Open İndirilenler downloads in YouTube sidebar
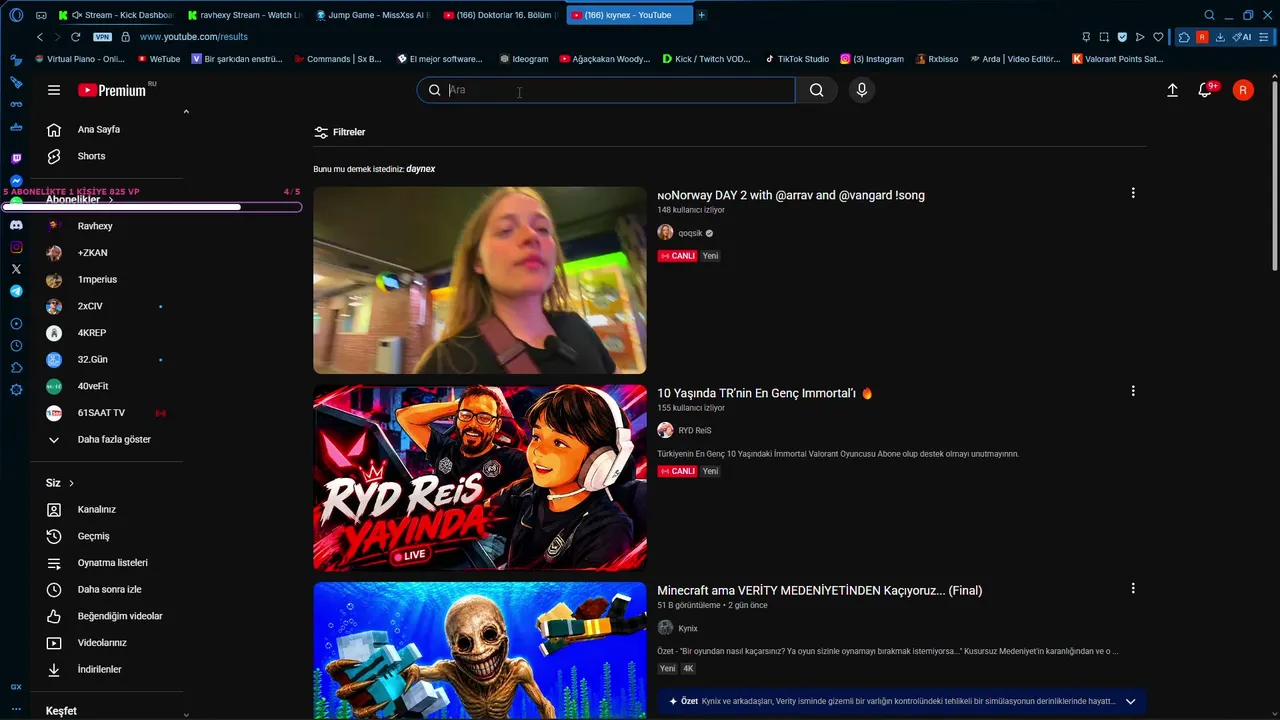 [x=99, y=670]
